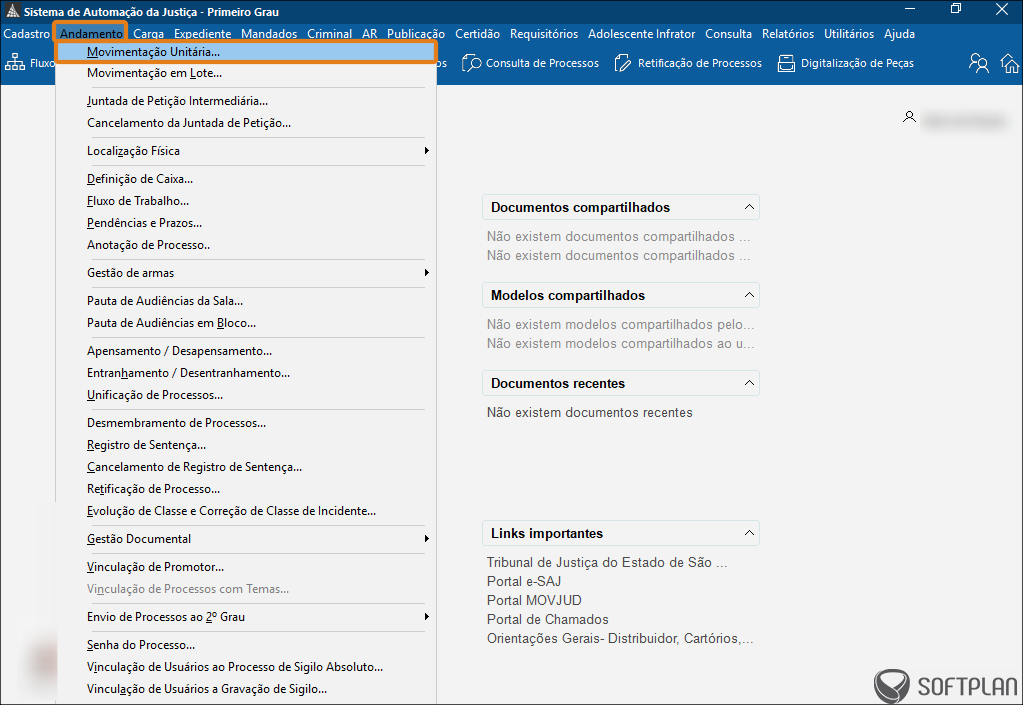Screen dimensions: 1023x705
Task: Click the user profile icon
Action: click(909, 117)
